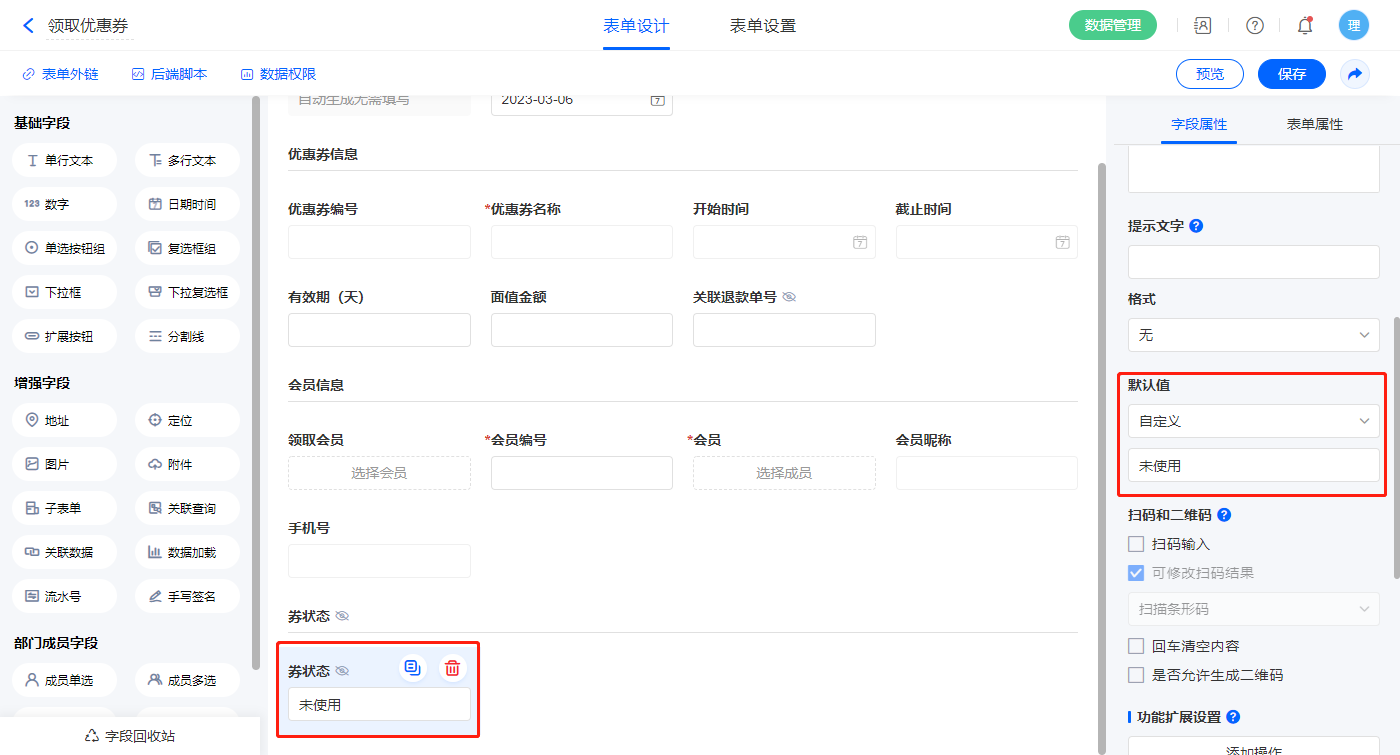
Task: Expand the 扫描条形码 dropdown
Action: (1253, 609)
